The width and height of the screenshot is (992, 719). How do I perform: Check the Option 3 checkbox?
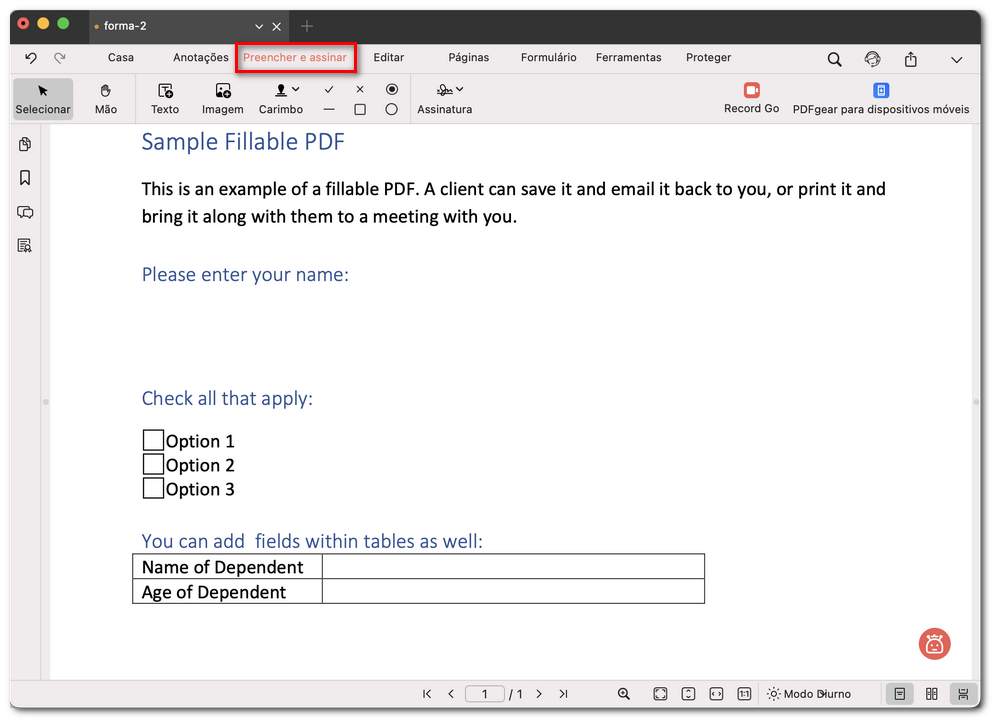coord(153,488)
